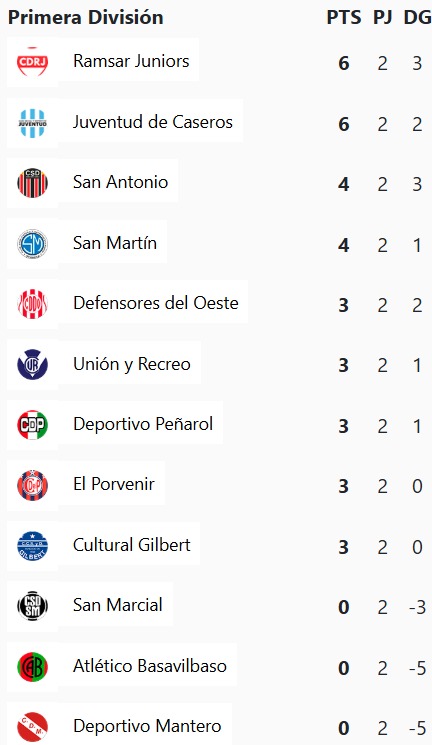Viewport: 432px width, 745px height.
Task: Click the PJ column header
Action: (x=383, y=18)
